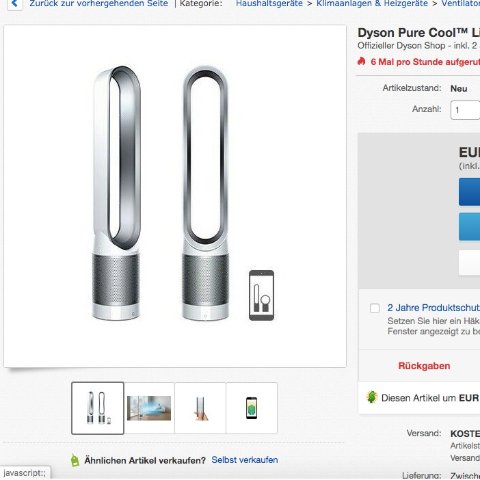Click the white button below the cart button
This screenshot has width=480, height=480.
(x=469, y=263)
